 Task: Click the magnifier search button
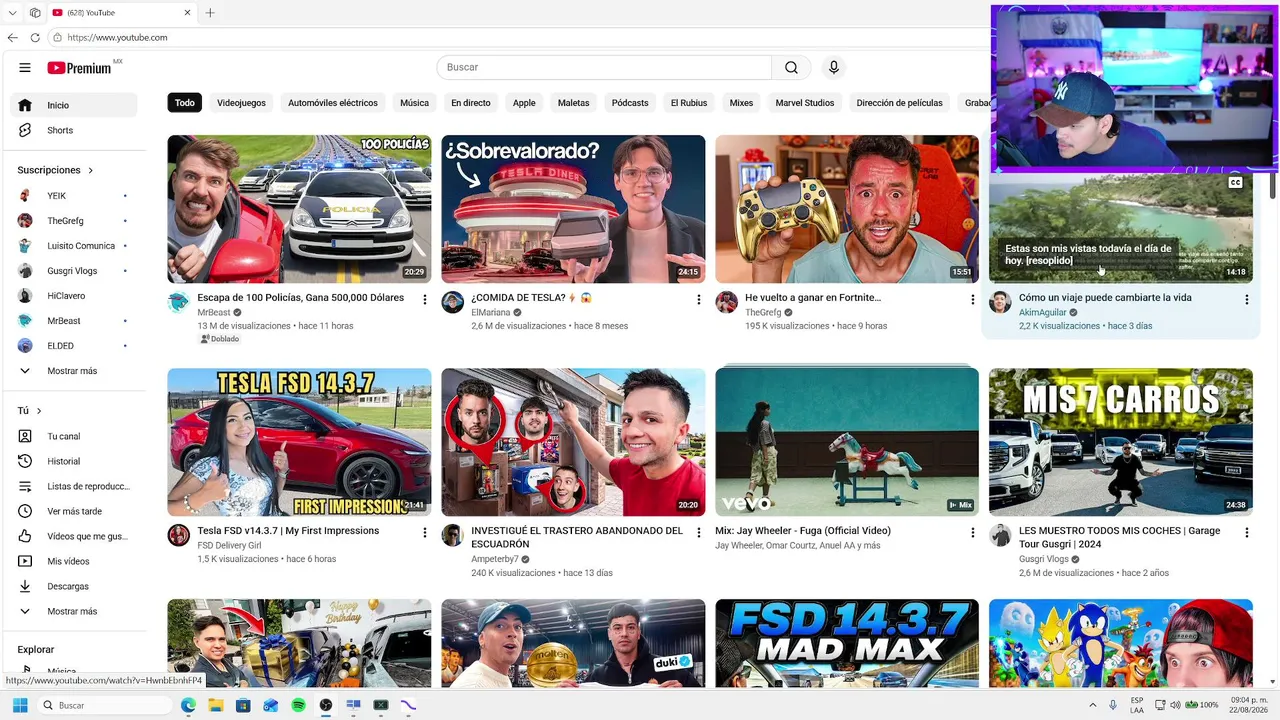pyautogui.click(x=791, y=67)
